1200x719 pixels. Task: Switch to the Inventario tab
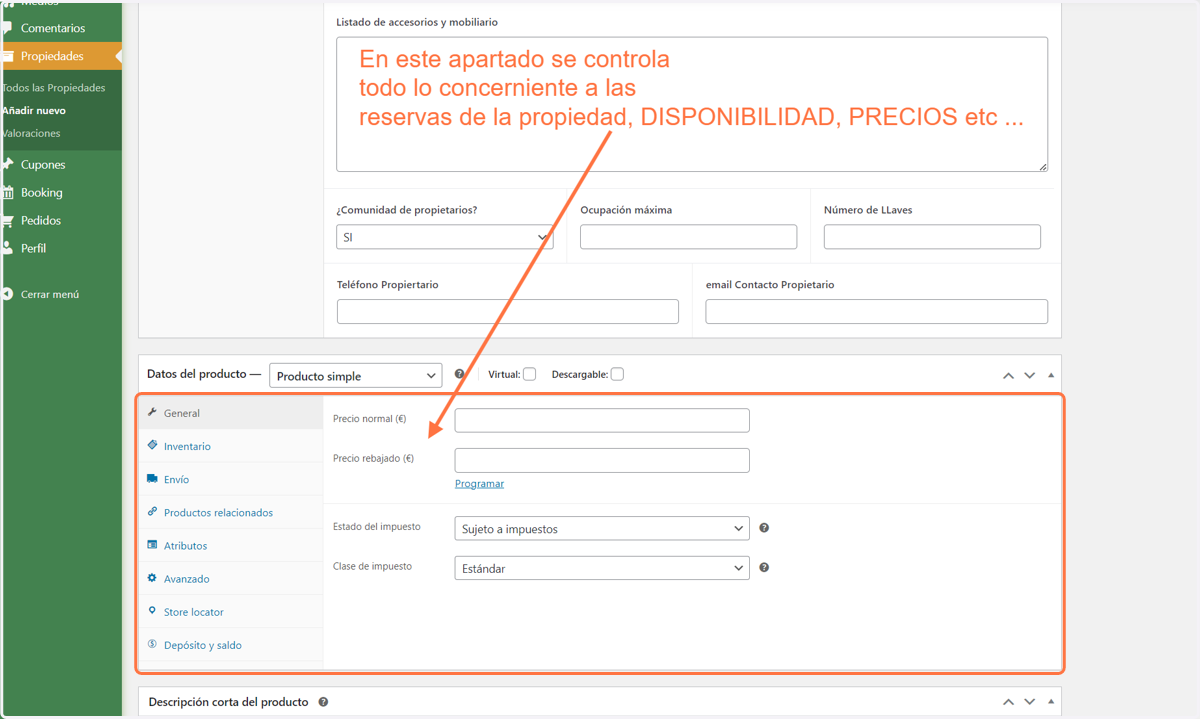pos(231,446)
